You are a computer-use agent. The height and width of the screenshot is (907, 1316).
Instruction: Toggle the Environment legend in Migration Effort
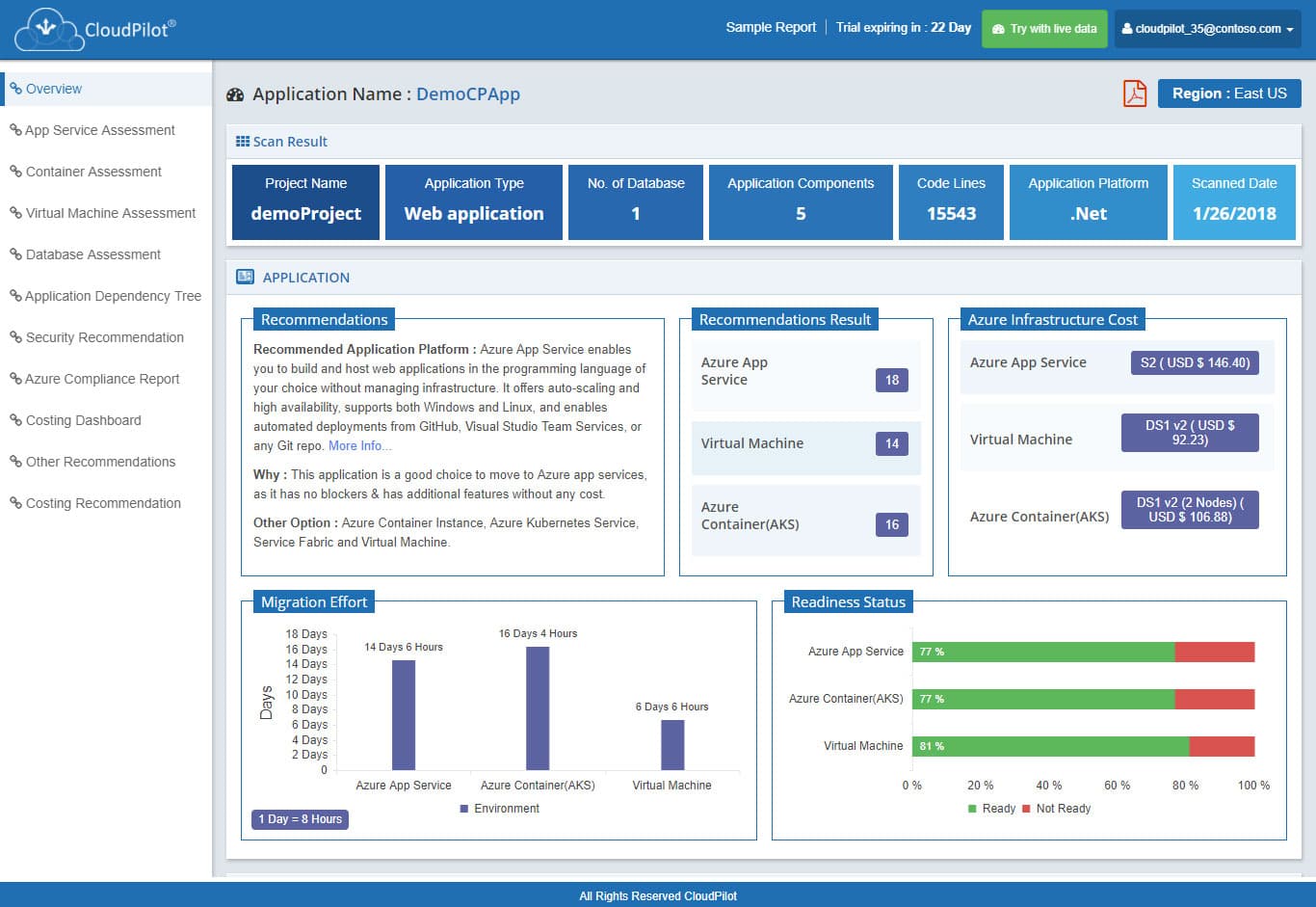point(499,809)
